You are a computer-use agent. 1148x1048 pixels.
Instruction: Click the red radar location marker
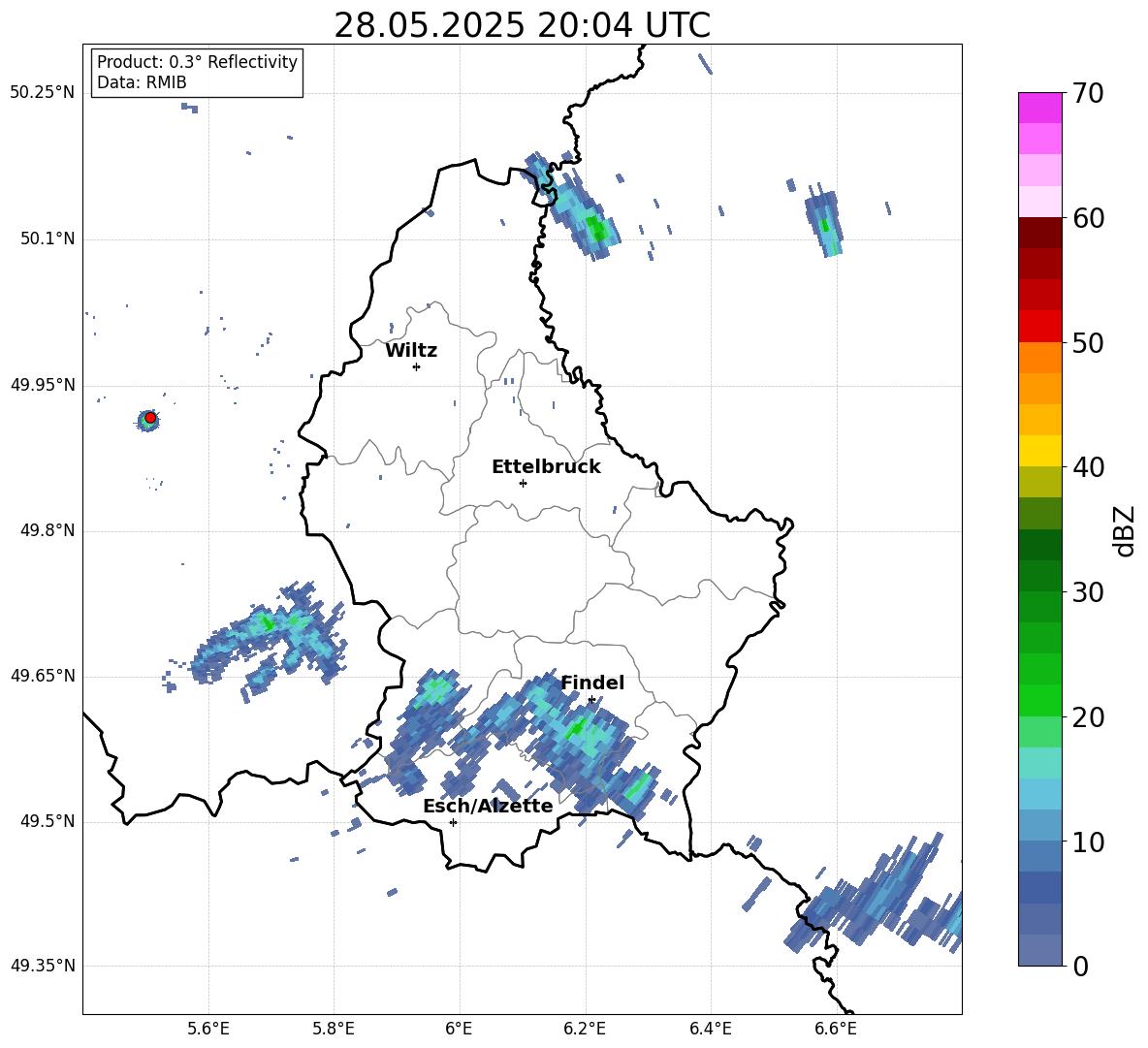[x=150, y=418]
